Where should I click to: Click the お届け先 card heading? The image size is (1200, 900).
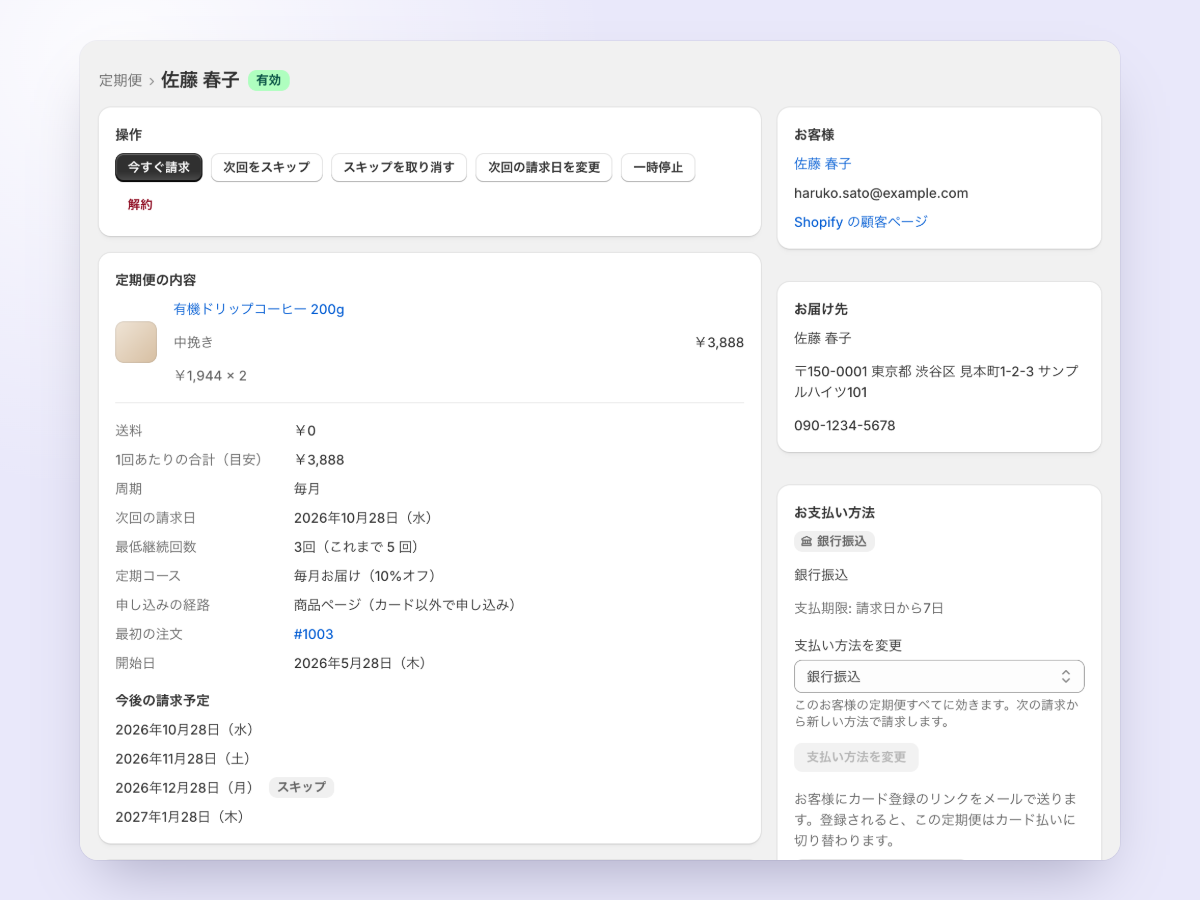coord(821,310)
